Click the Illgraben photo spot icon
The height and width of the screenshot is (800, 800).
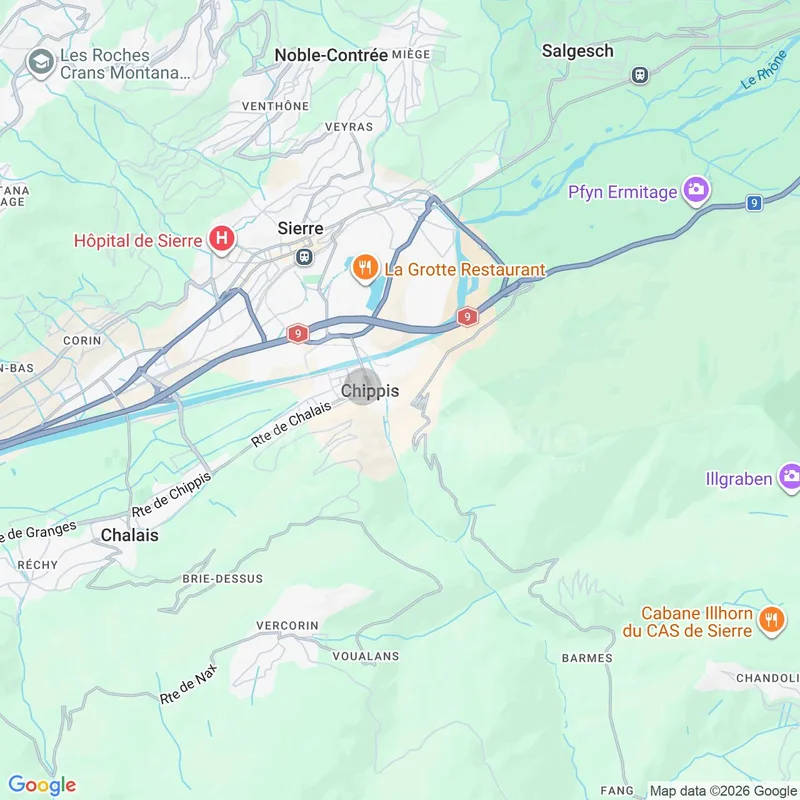tap(790, 478)
